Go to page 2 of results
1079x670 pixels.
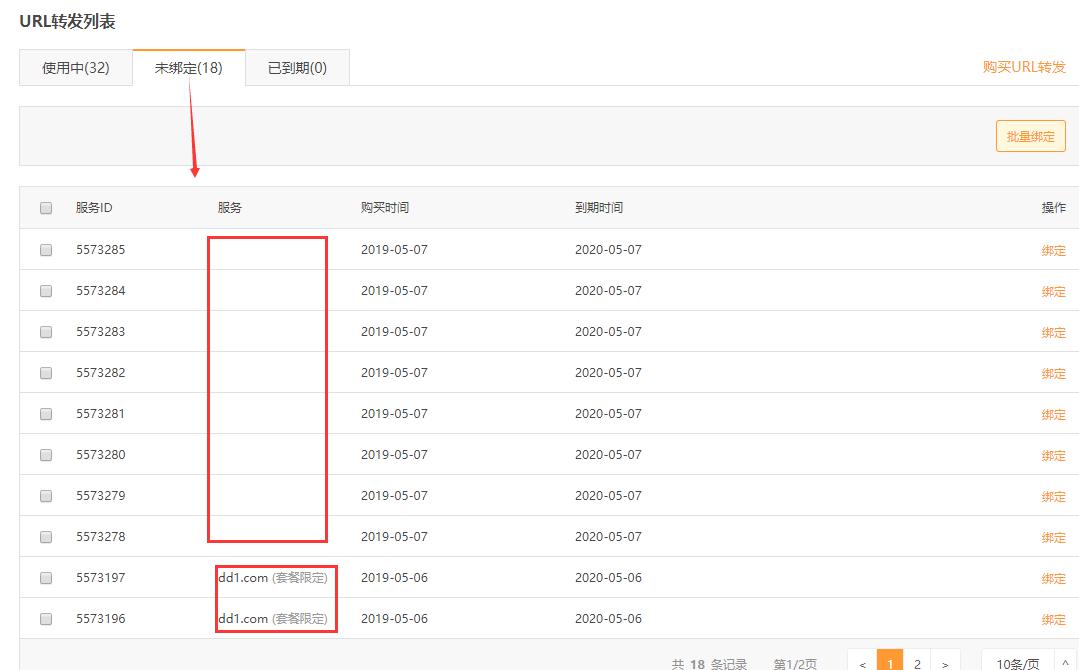click(917, 663)
